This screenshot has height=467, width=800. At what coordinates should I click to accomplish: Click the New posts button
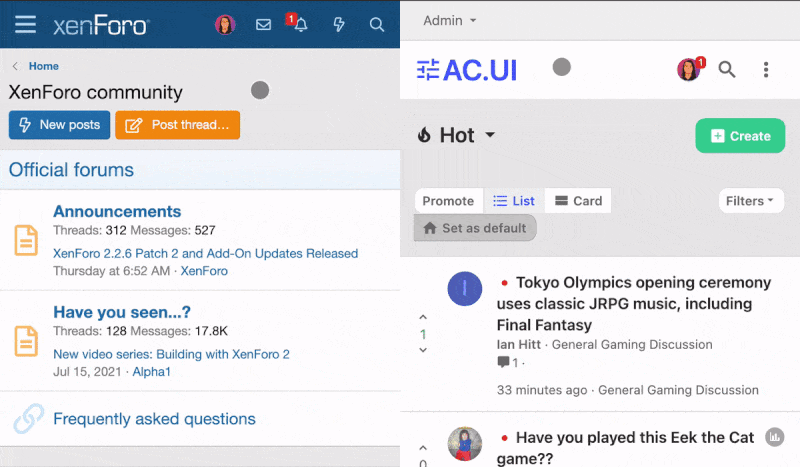[x=59, y=125]
